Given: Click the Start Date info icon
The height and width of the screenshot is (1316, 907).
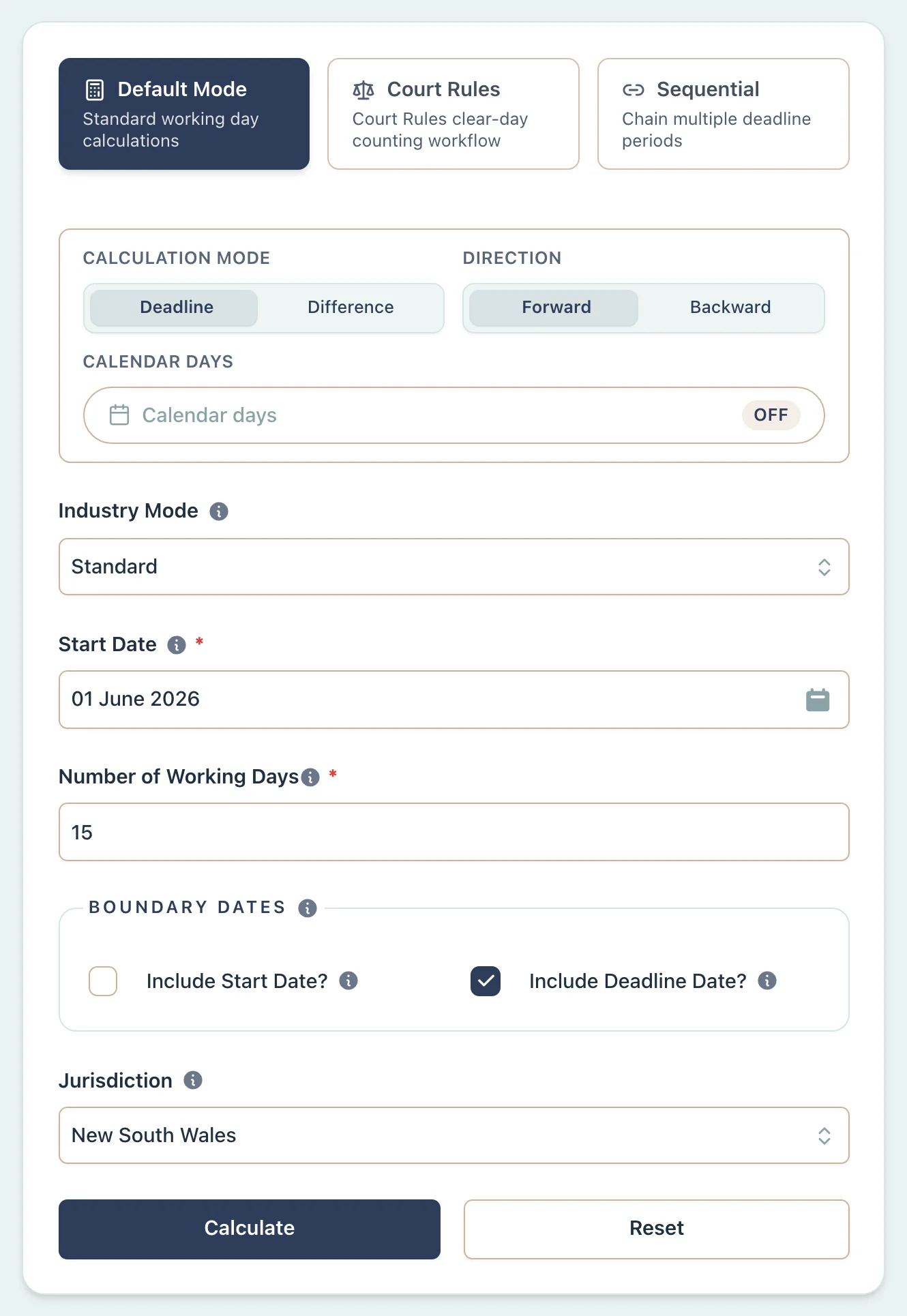Looking at the screenshot, I should [177, 645].
